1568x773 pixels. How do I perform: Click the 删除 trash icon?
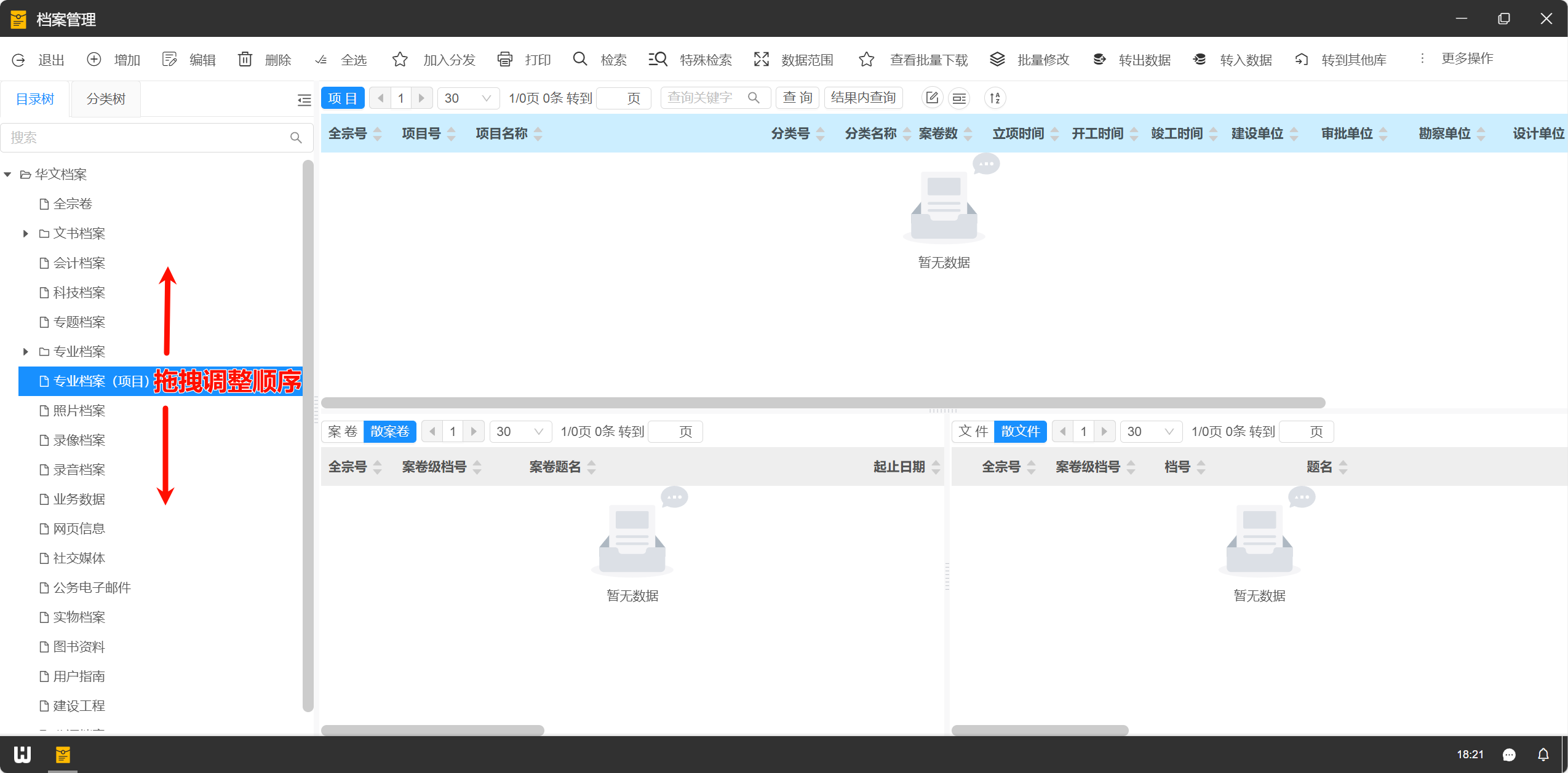[245, 59]
